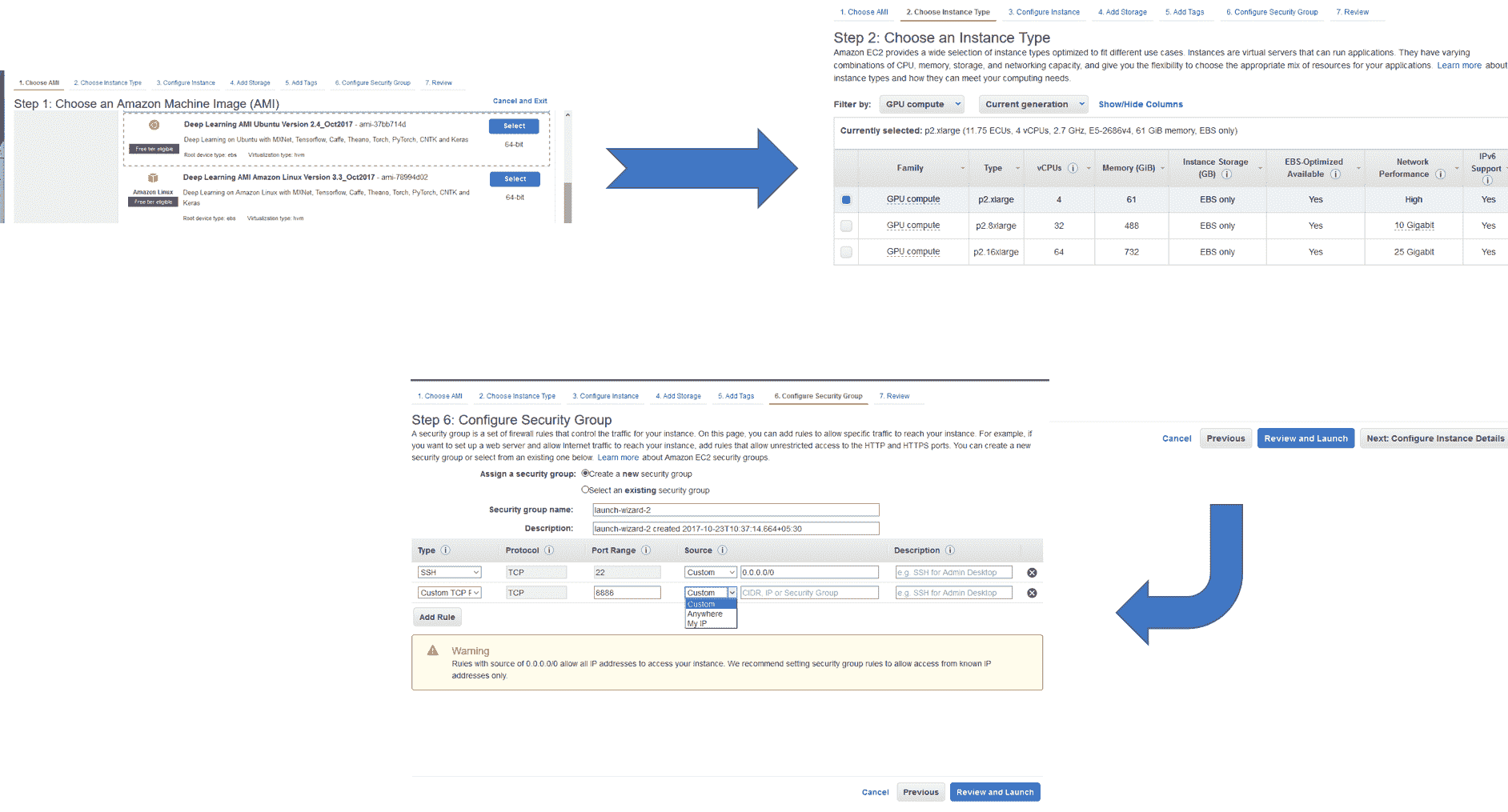Click Select for Deep Learning AMI Amazon Linux
The height and width of the screenshot is (812, 1508).
click(515, 179)
